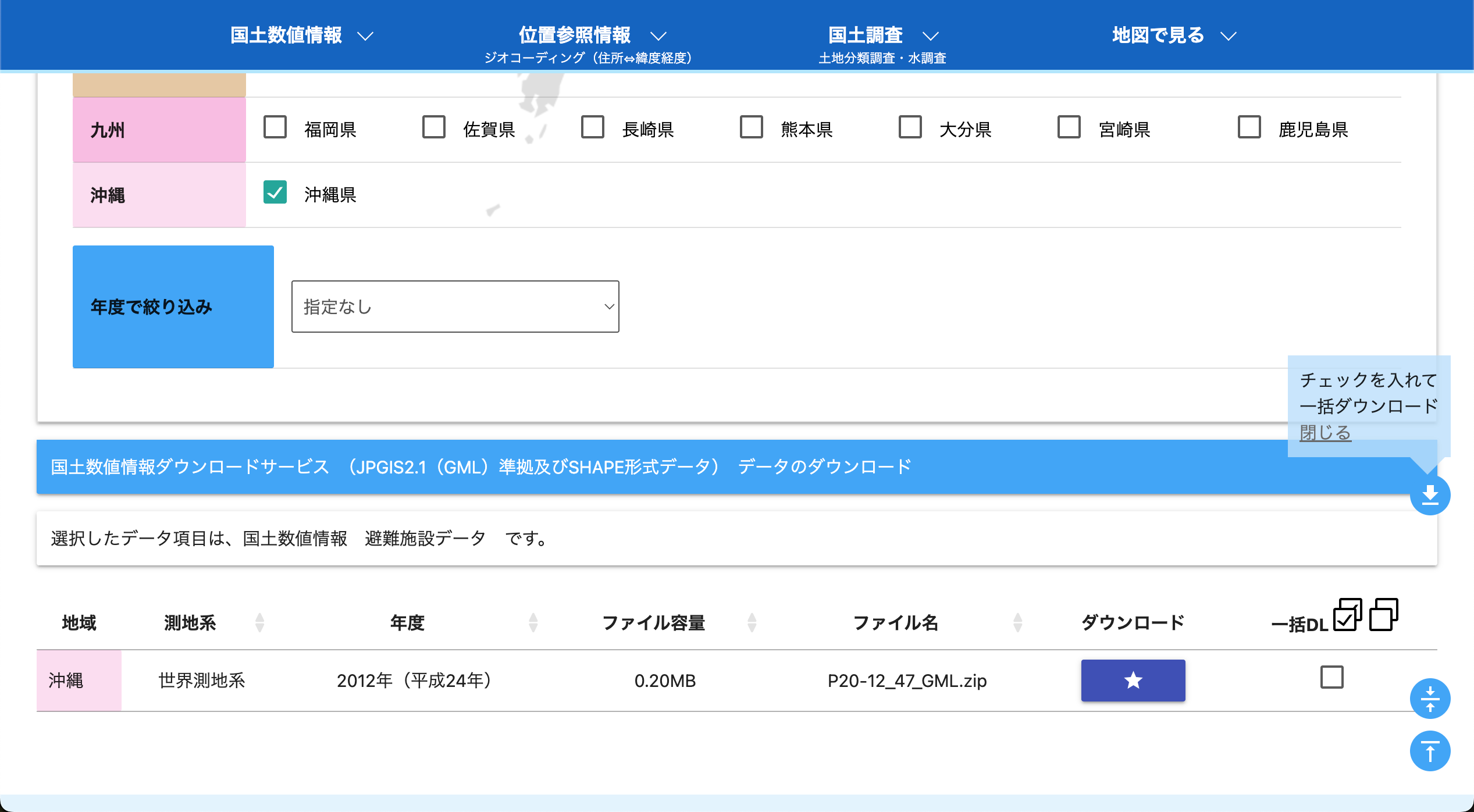
Task: Open the 位置参照情報 menu item
Action: click(x=574, y=35)
